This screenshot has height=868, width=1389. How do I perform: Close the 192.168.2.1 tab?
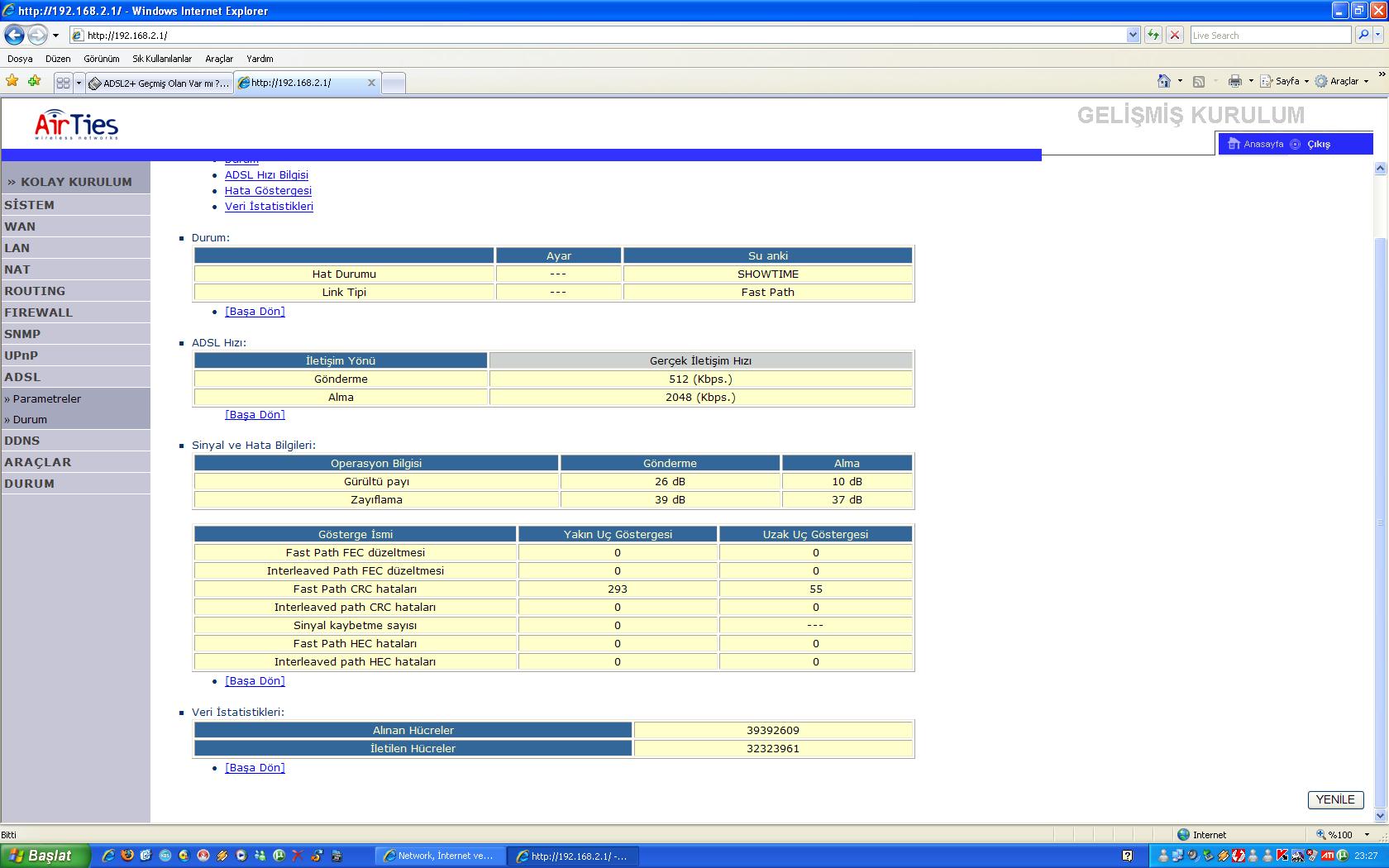tap(371, 83)
